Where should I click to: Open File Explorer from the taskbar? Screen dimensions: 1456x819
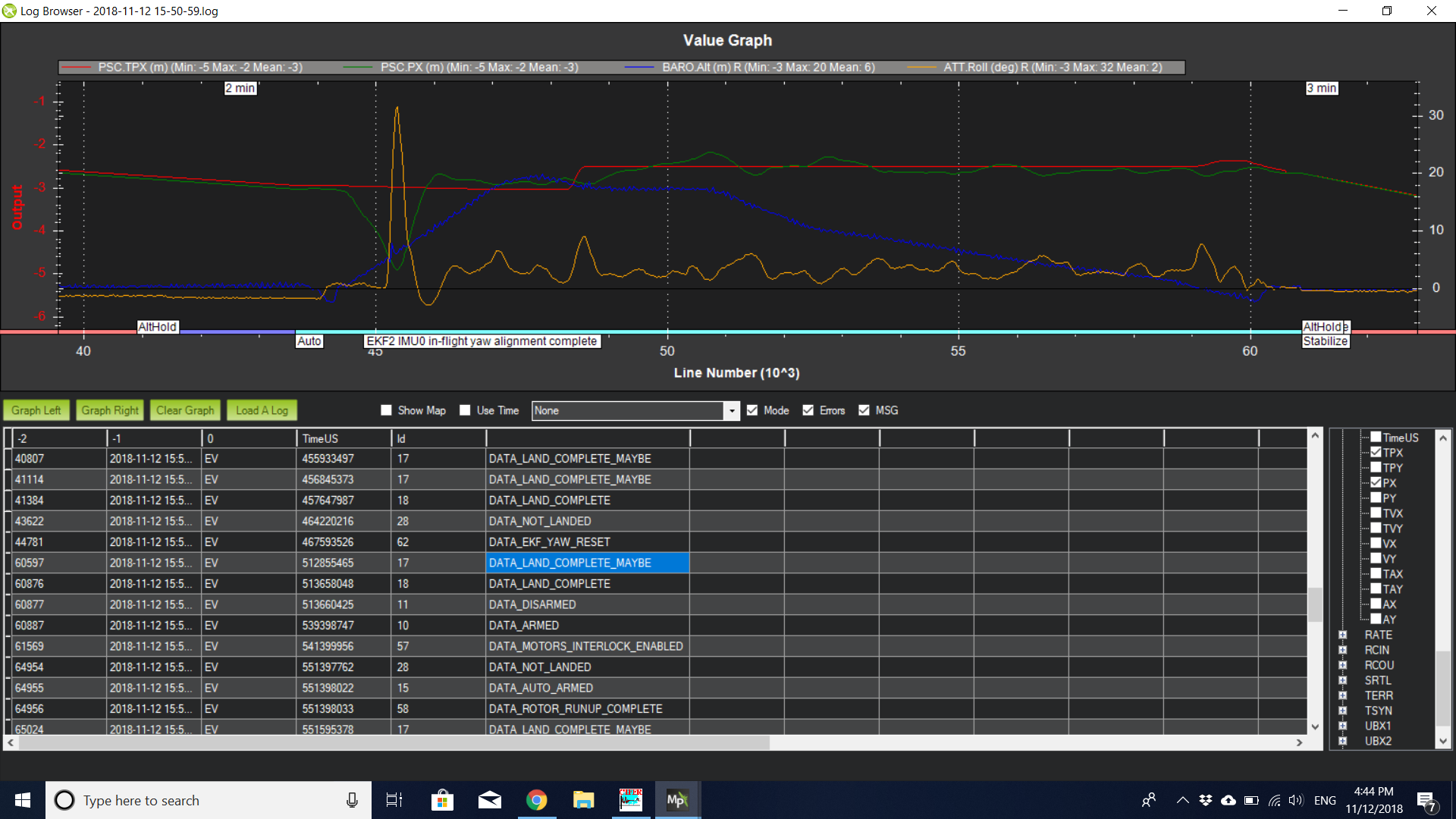point(583,799)
